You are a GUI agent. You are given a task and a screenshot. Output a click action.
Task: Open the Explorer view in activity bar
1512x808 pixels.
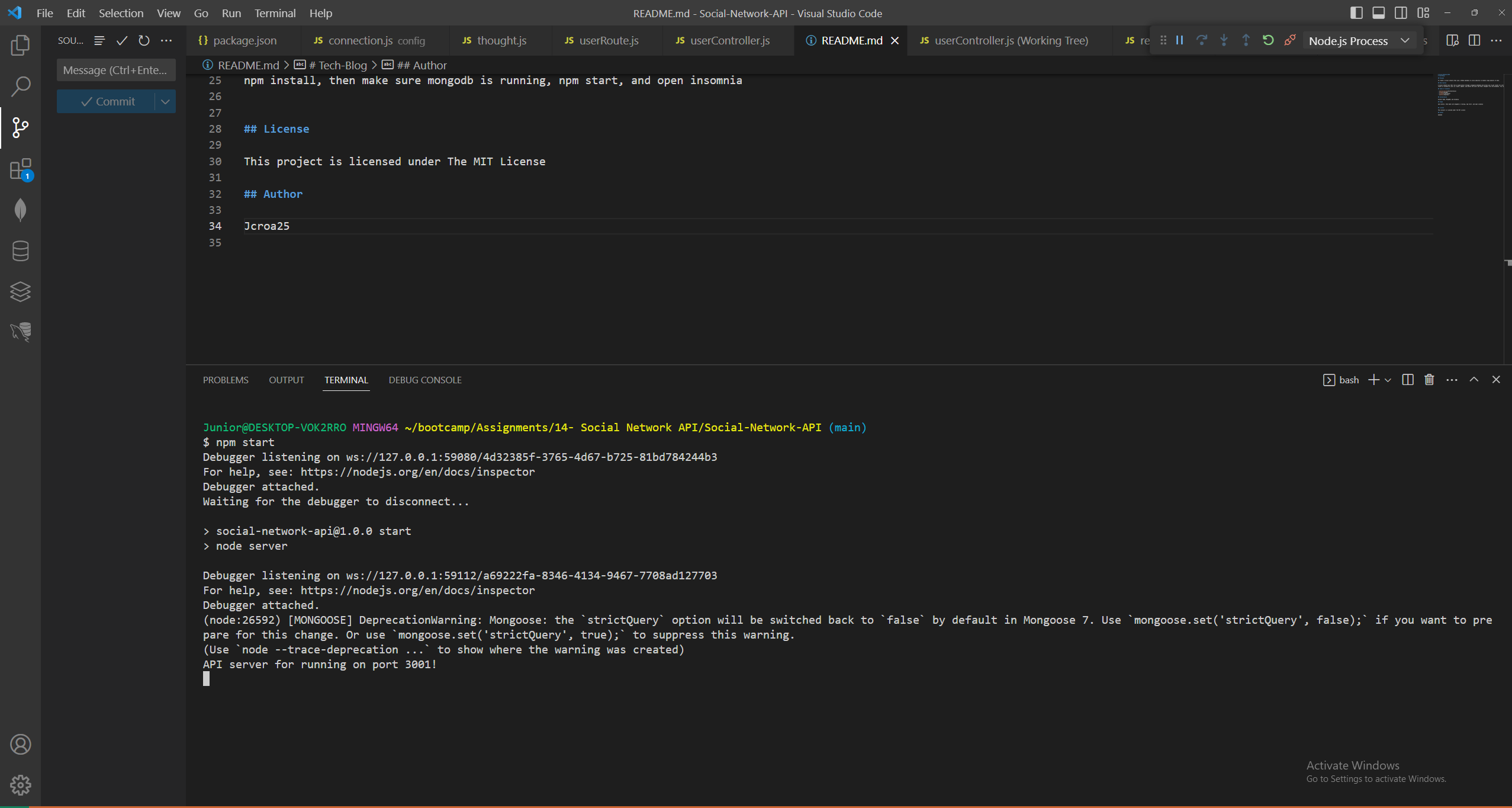pos(20,46)
